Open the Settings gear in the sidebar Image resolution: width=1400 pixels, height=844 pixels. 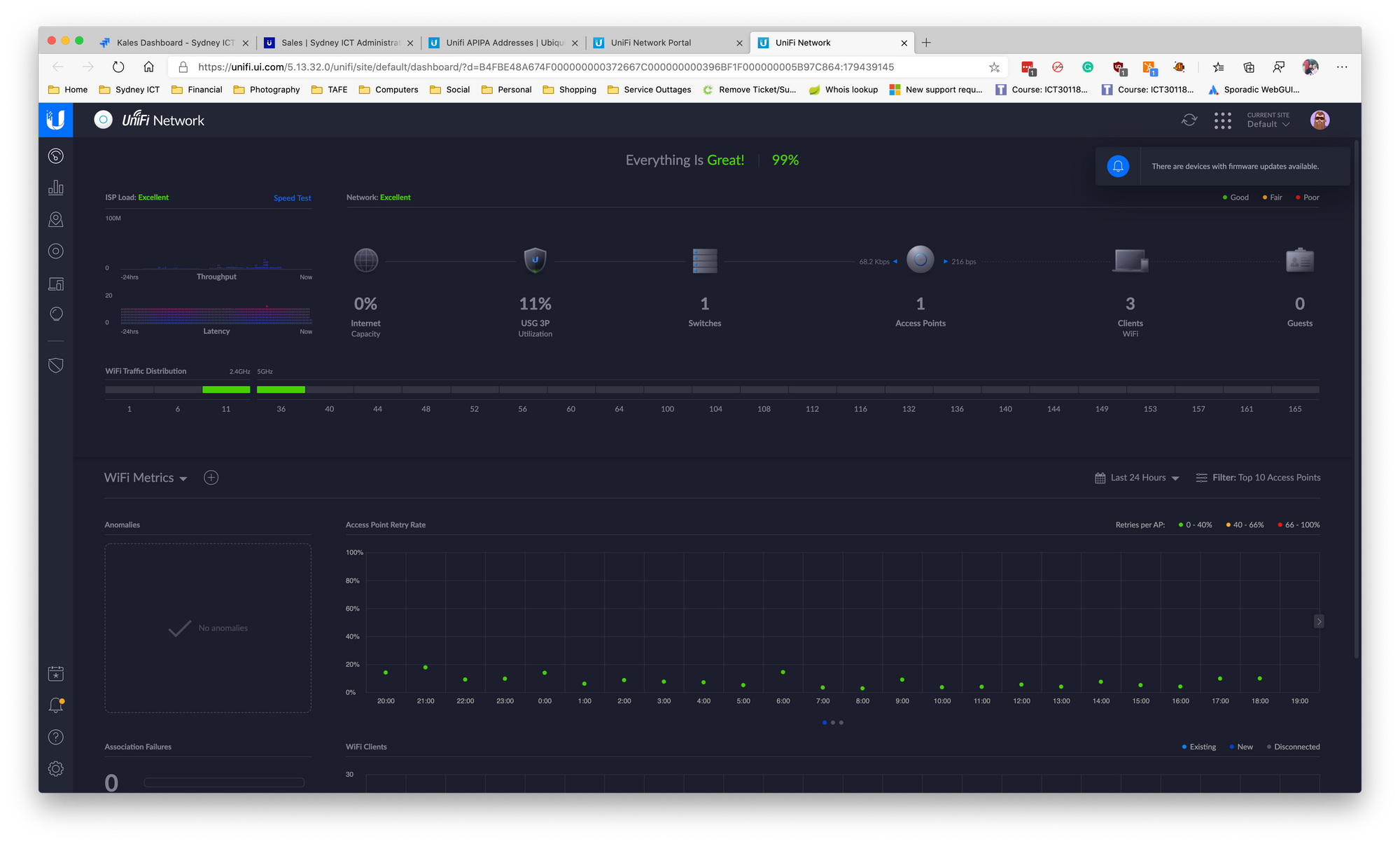(x=56, y=768)
